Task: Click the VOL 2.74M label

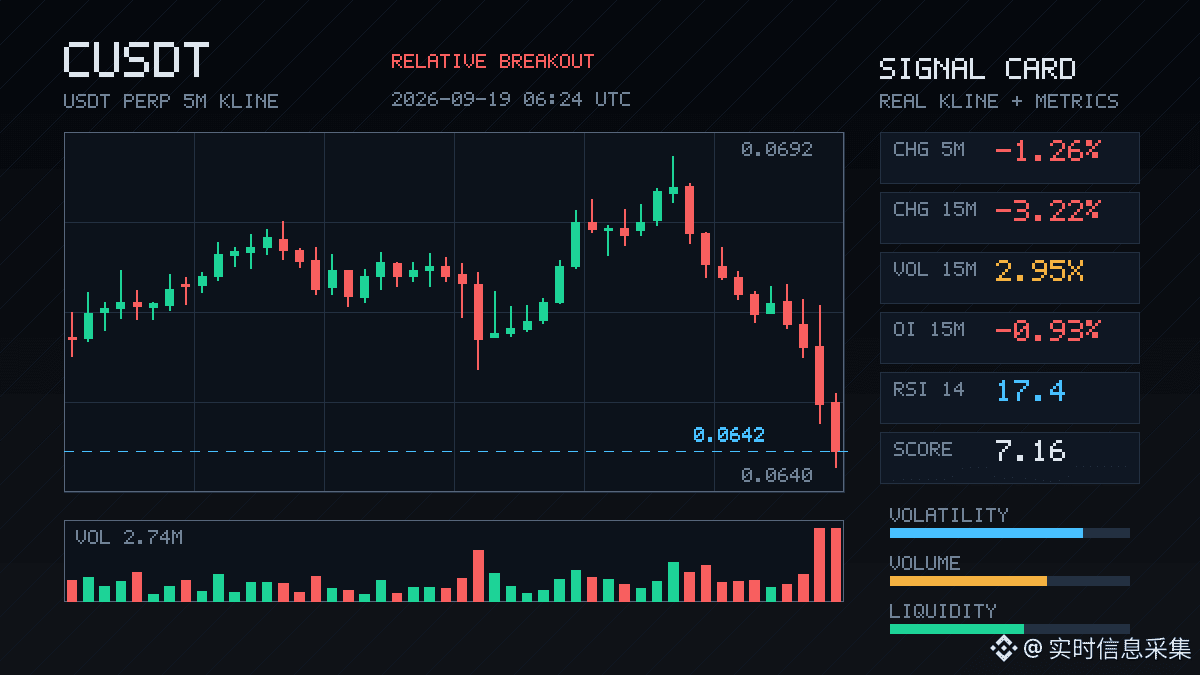Action: coord(129,537)
